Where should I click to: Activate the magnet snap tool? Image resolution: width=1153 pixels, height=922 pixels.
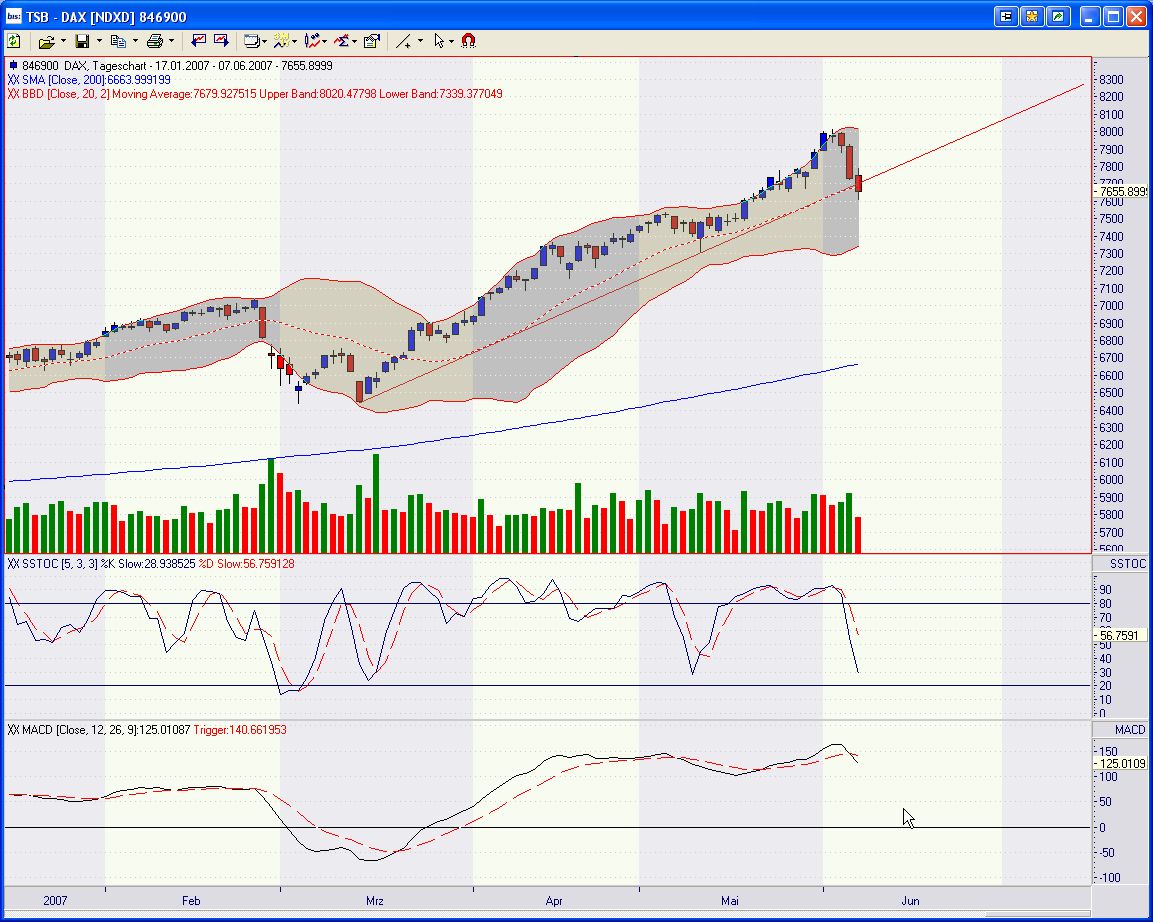[x=469, y=41]
